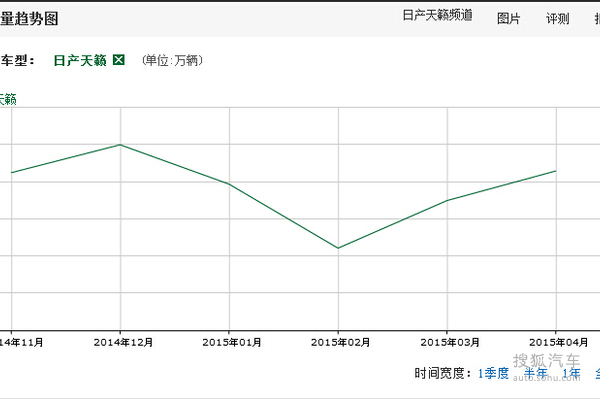Click the 2015年02月 lowest chart point
The image size is (600, 400).
click(338, 248)
